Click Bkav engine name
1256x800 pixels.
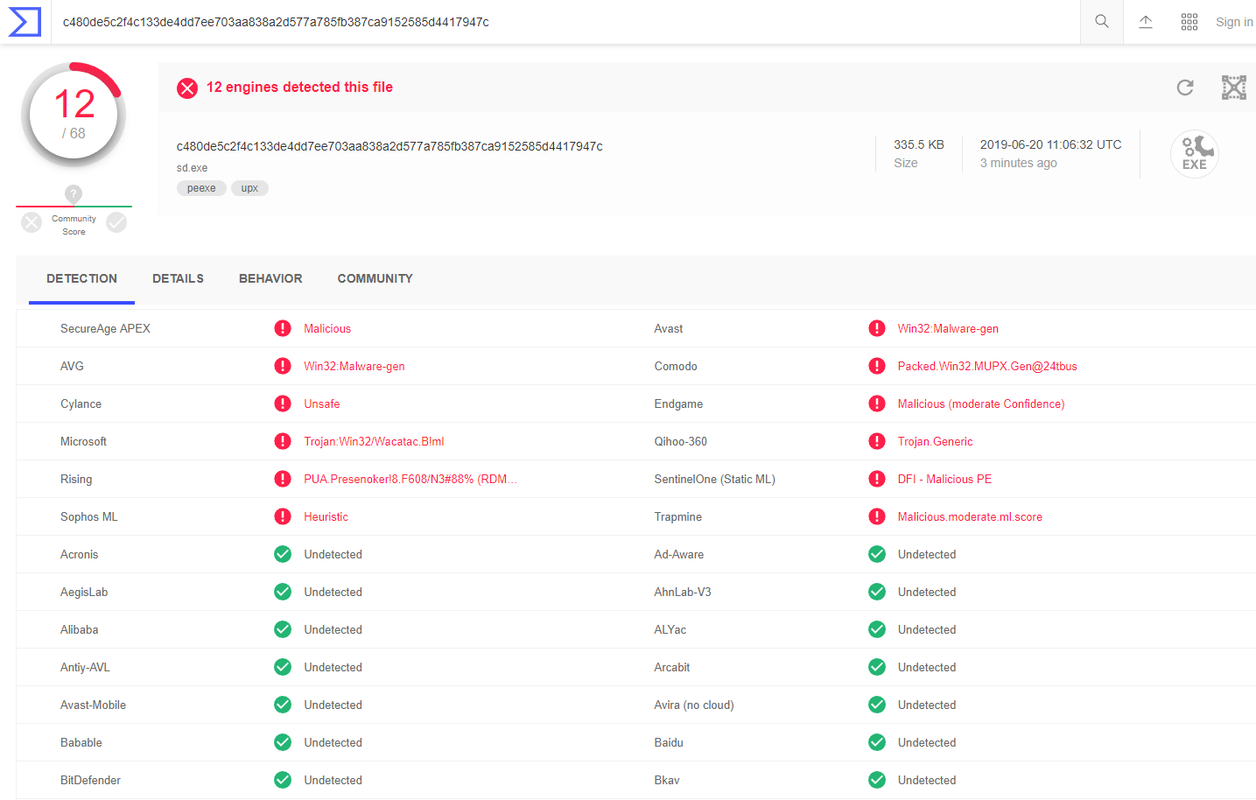(x=667, y=780)
